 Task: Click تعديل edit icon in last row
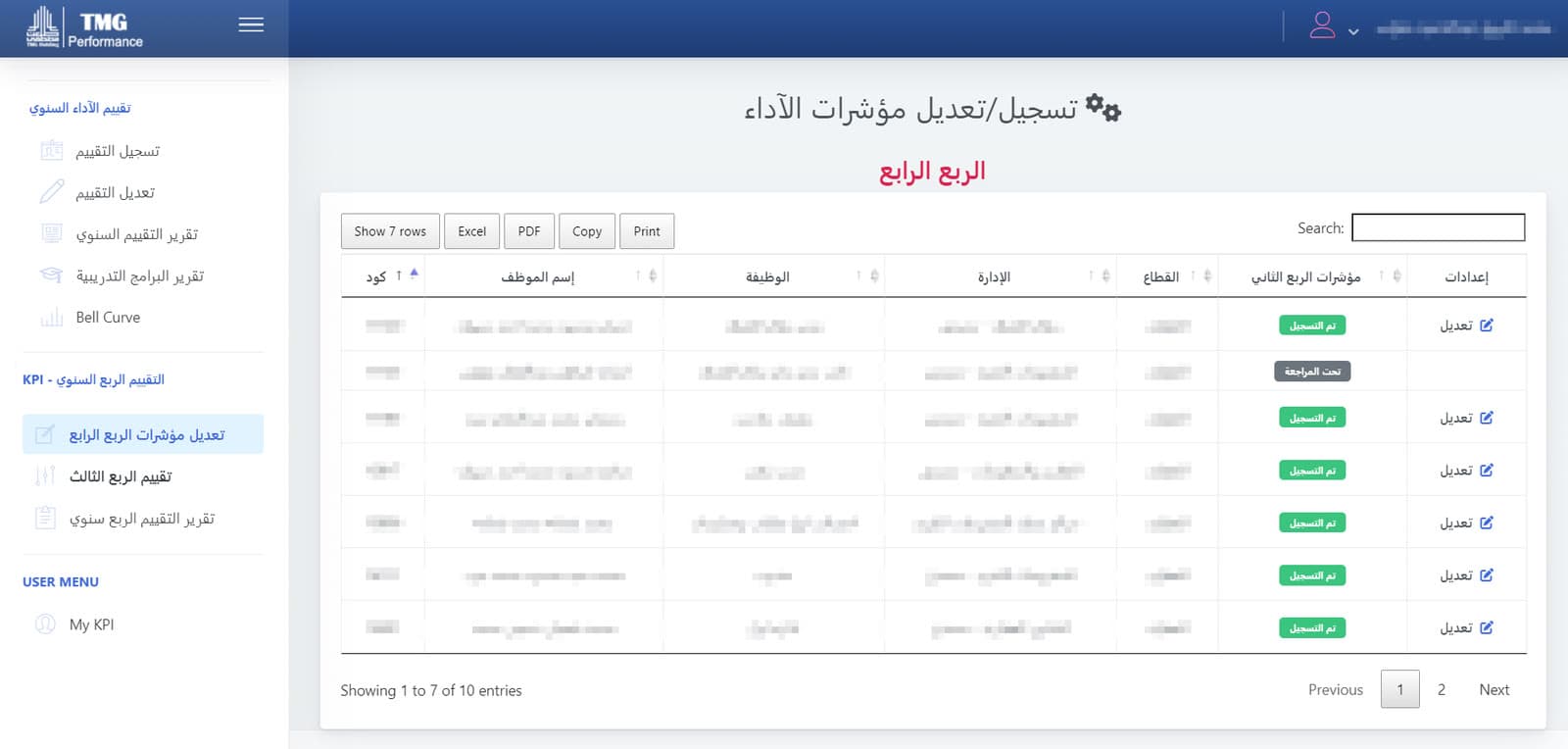coord(1487,627)
